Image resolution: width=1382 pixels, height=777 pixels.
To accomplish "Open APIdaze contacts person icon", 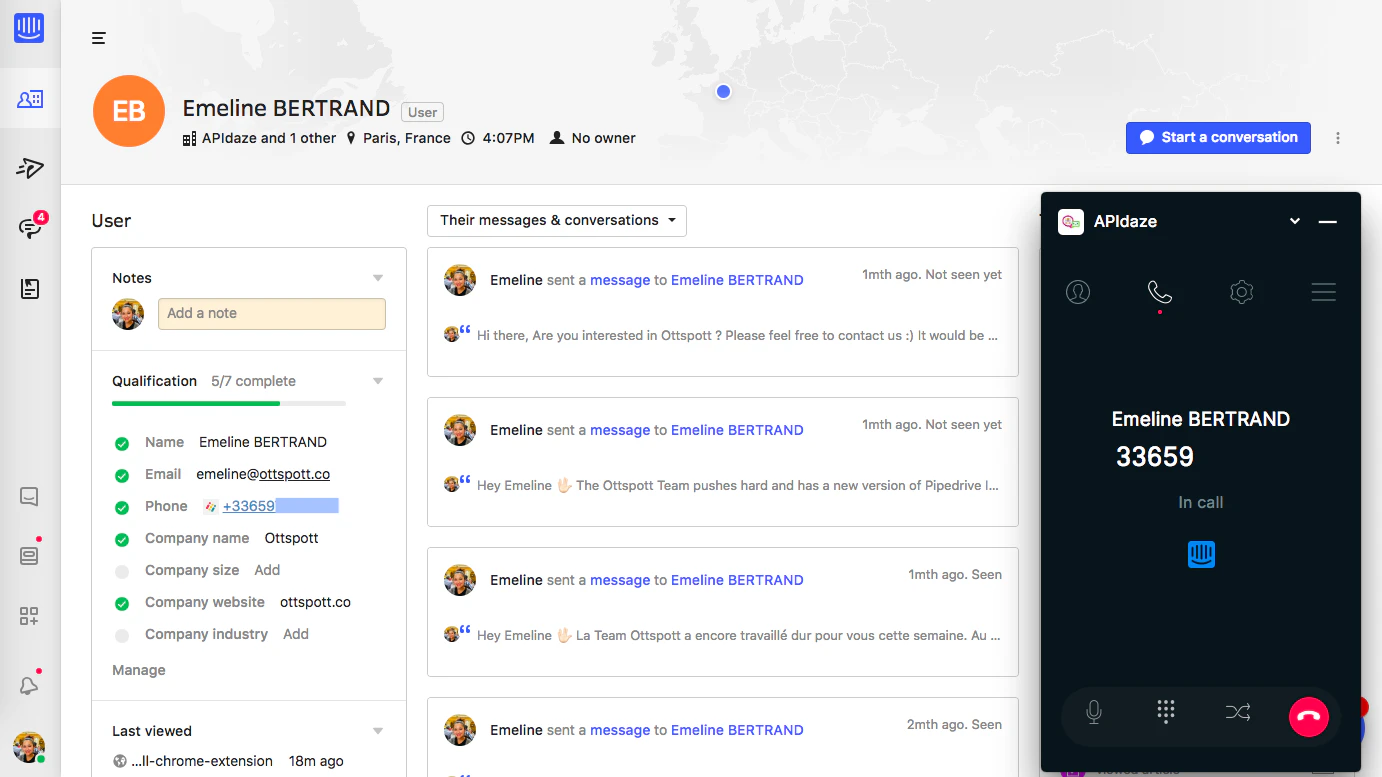I will (x=1078, y=292).
